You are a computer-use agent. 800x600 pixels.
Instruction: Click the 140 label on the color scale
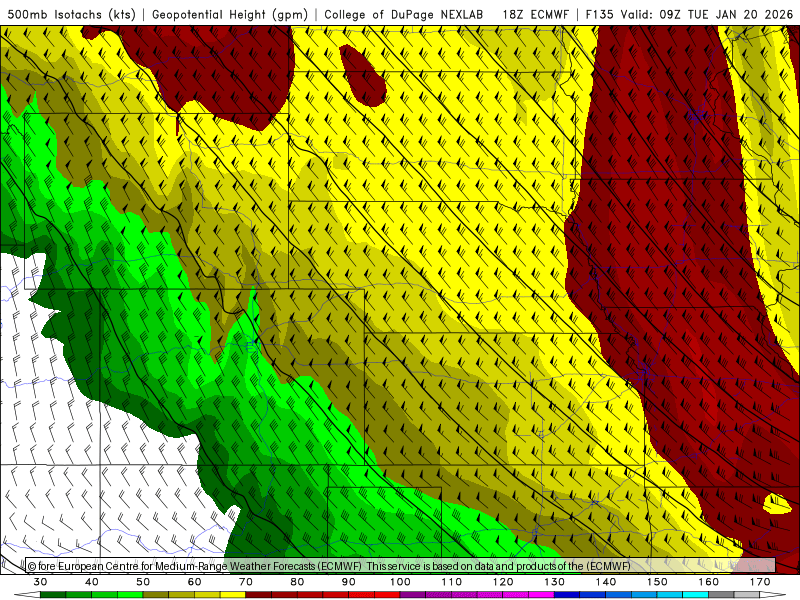[606, 582]
